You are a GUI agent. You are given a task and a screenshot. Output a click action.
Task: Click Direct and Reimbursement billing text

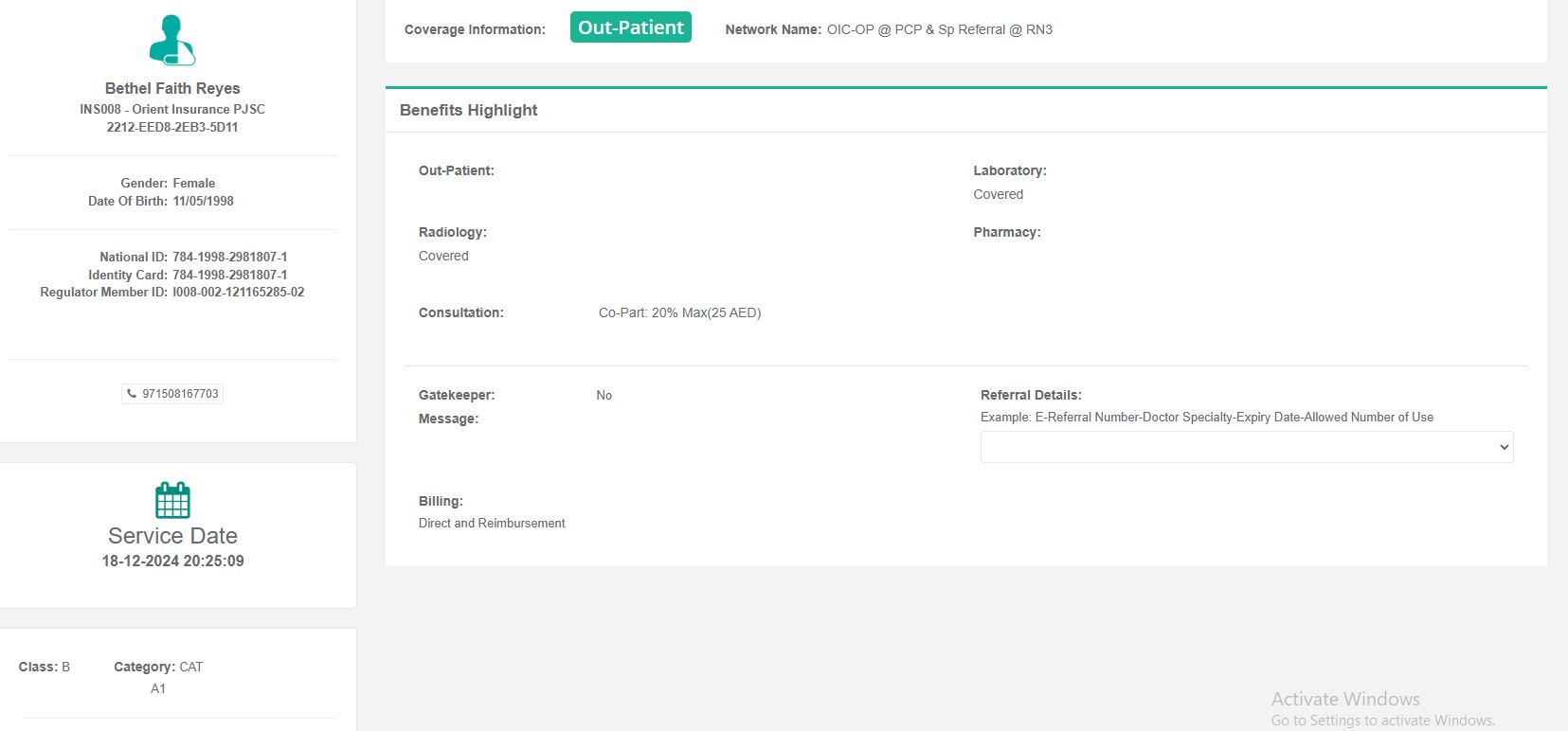point(492,523)
